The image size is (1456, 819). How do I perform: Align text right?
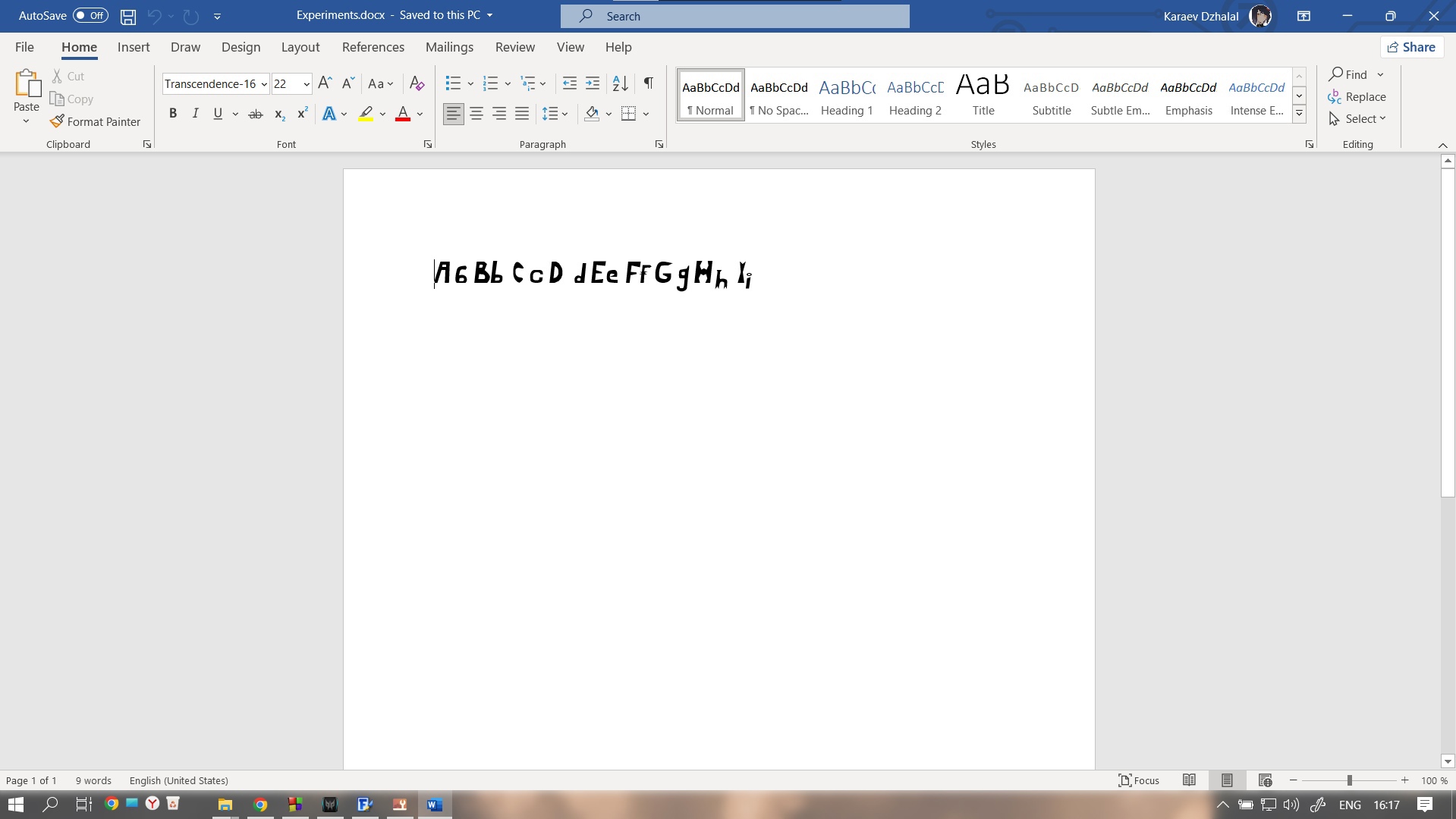pos(499,114)
